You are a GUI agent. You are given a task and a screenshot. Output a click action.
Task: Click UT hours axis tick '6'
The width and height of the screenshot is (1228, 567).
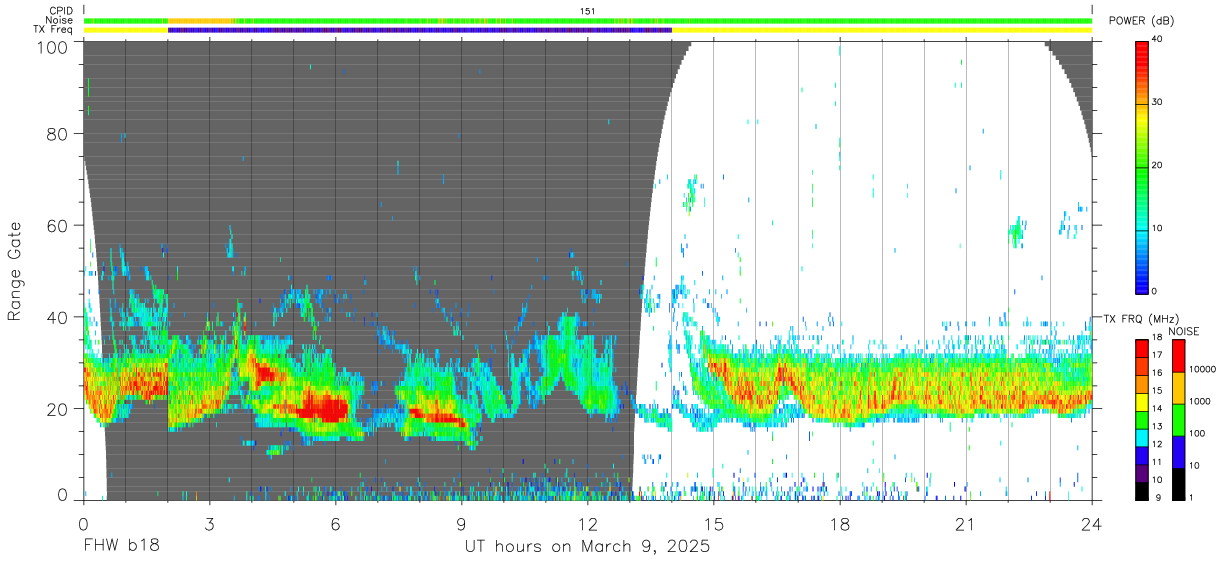pos(336,523)
